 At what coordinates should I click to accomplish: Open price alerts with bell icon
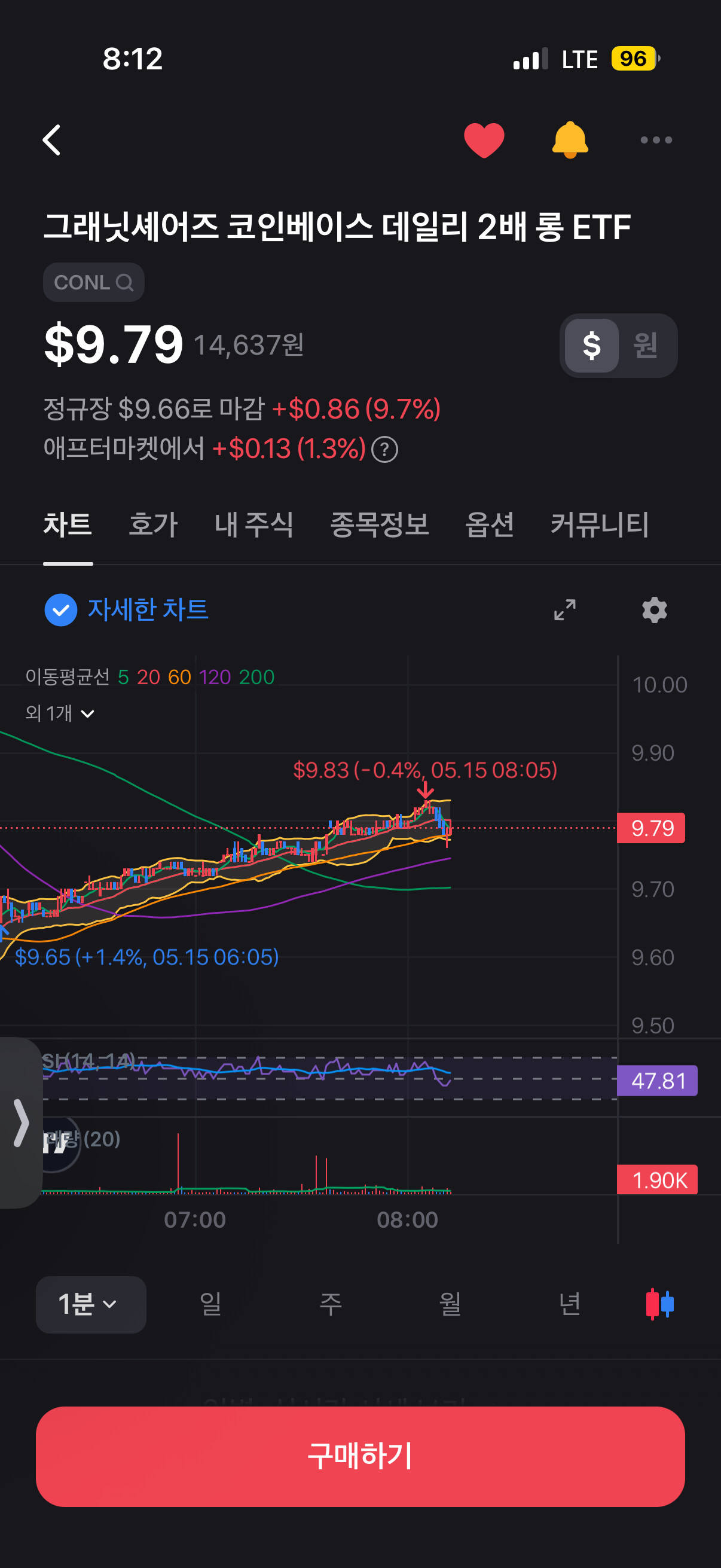click(570, 140)
